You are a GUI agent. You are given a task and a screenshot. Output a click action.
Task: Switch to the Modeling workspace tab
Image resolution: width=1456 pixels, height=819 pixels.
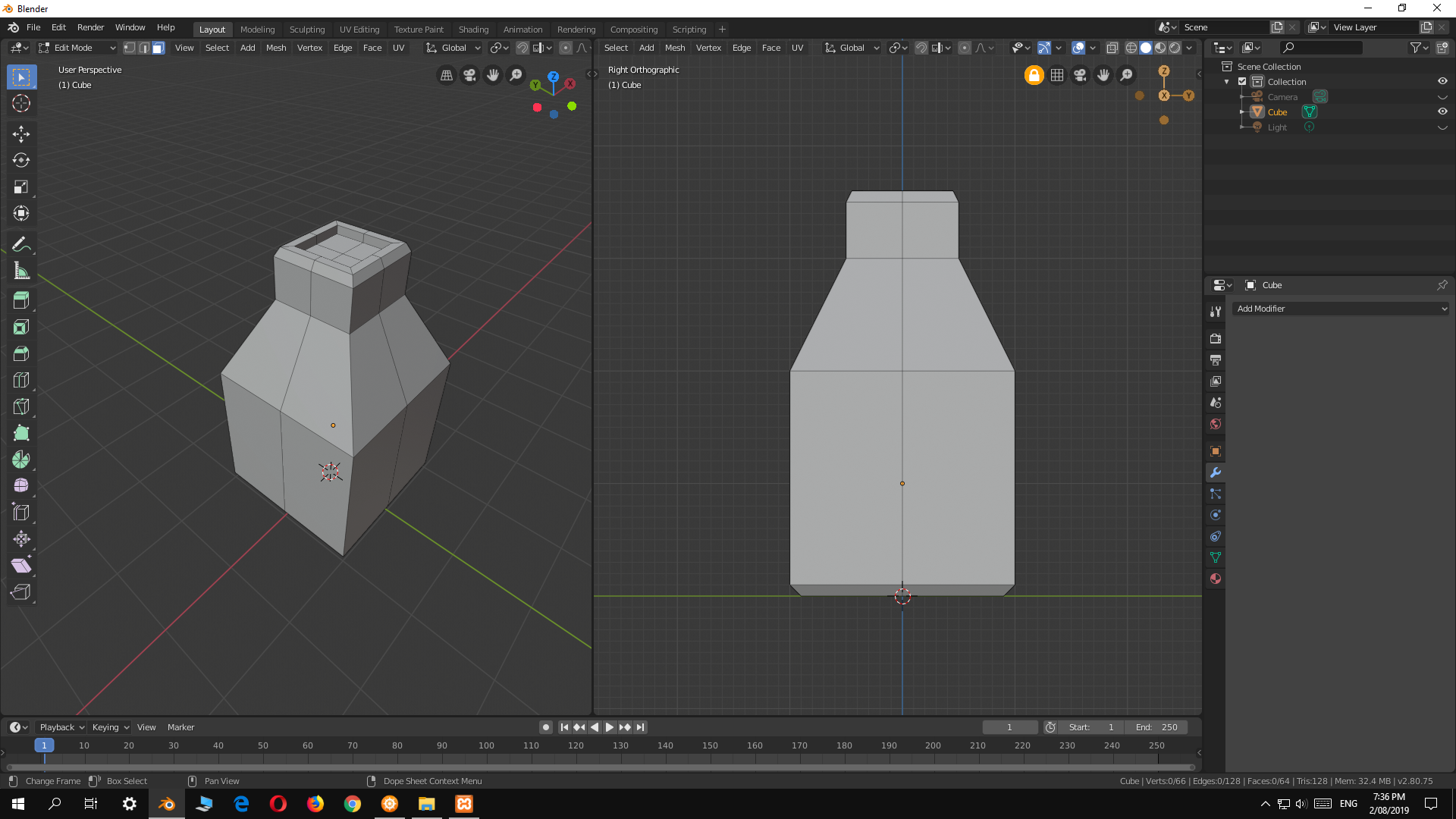pos(257,30)
